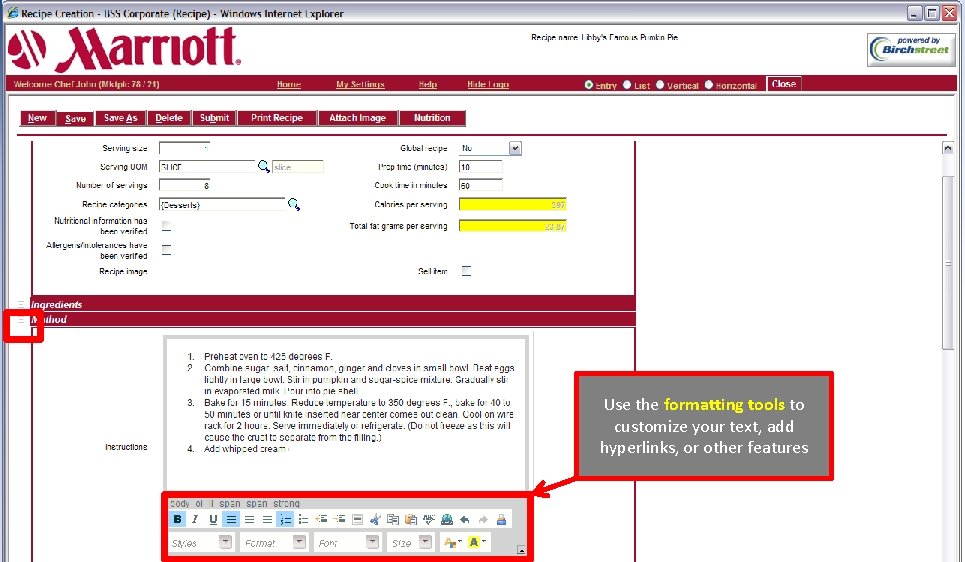The height and width of the screenshot is (562, 965).
Task: Cut selected text with scissors icon
Action: click(x=375, y=520)
